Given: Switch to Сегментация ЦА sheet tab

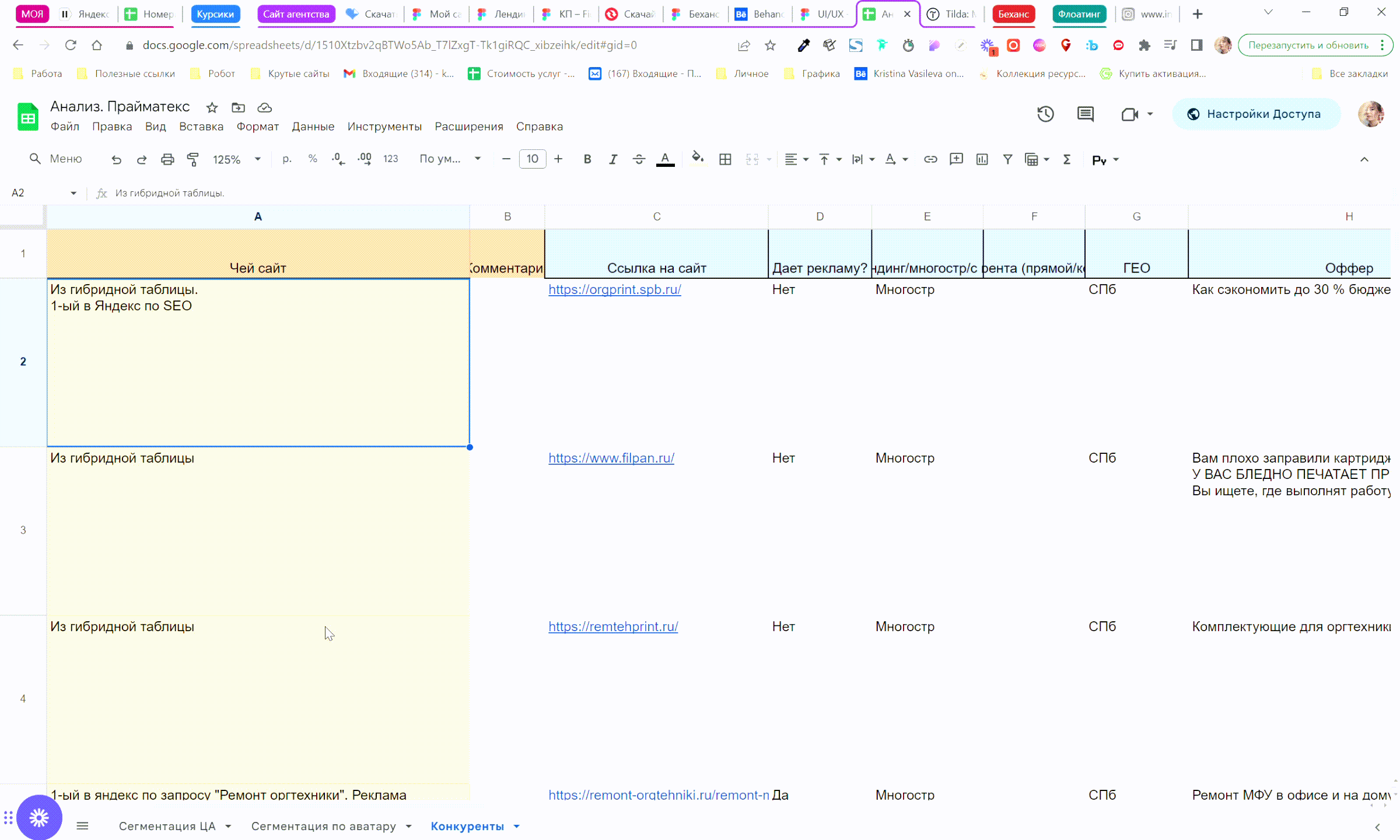Looking at the screenshot, I should pos(167,827).
